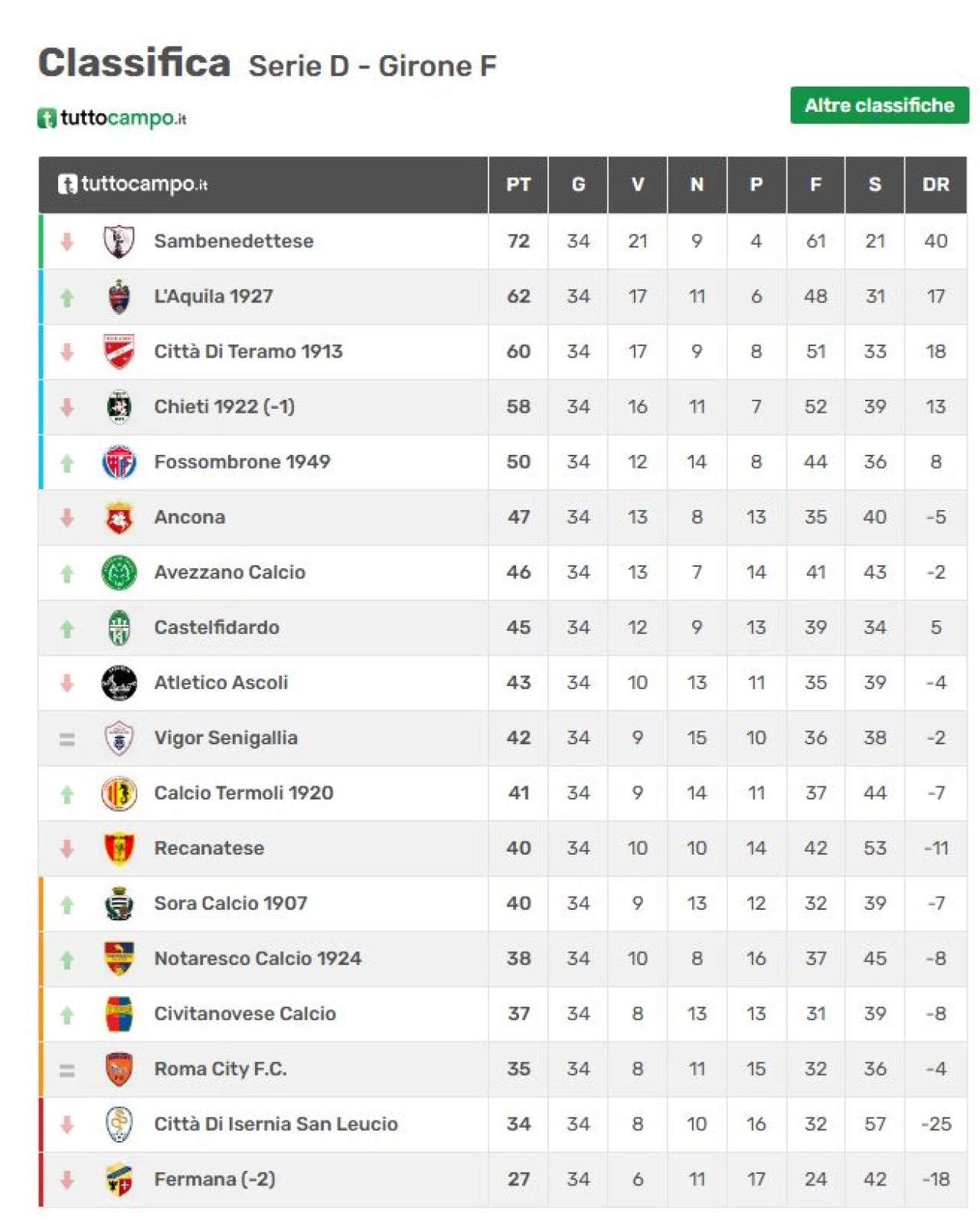The image size is (980, 1226).
Task: Open the Ancona team name link
Action: [189, 518]
